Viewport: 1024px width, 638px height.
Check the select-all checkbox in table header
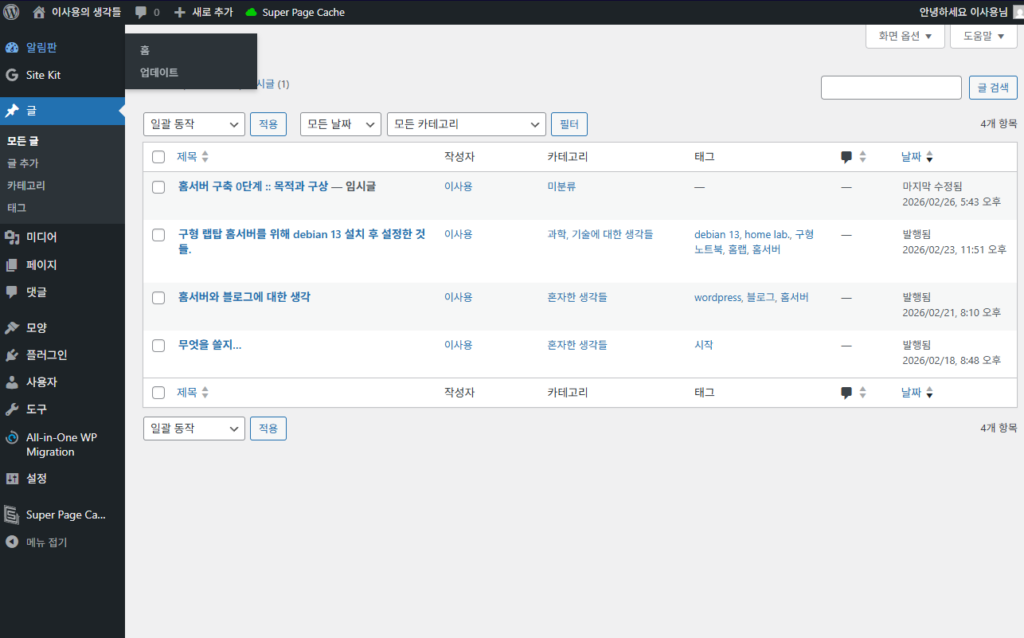click(158, 157)
